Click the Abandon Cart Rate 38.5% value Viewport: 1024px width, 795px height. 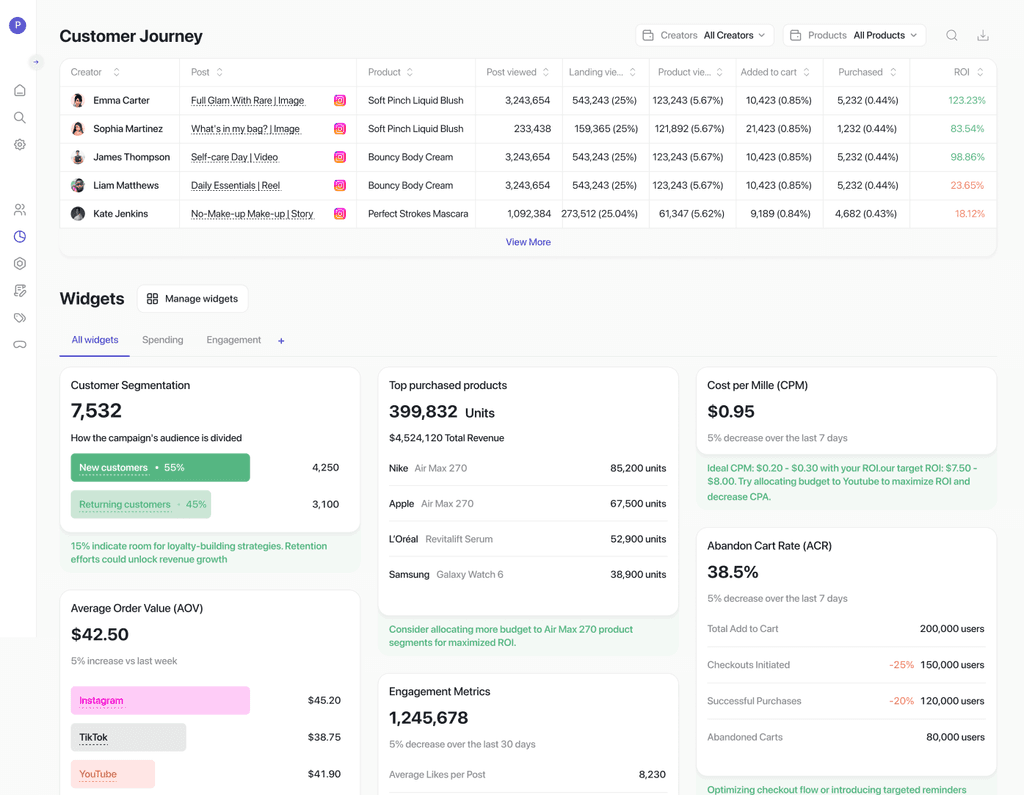click(x=733, y=572)
